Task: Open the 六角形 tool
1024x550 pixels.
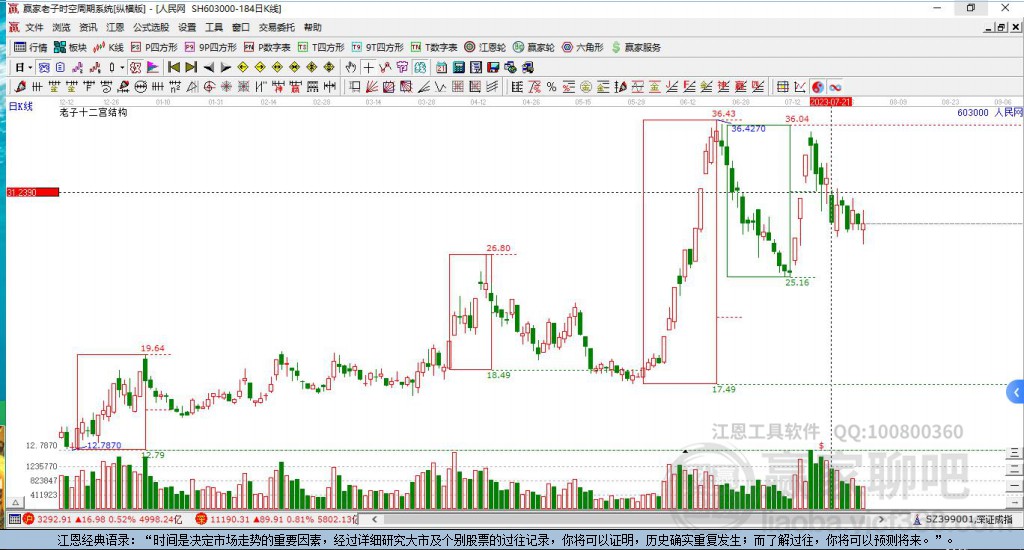Action: pos(583,47)
